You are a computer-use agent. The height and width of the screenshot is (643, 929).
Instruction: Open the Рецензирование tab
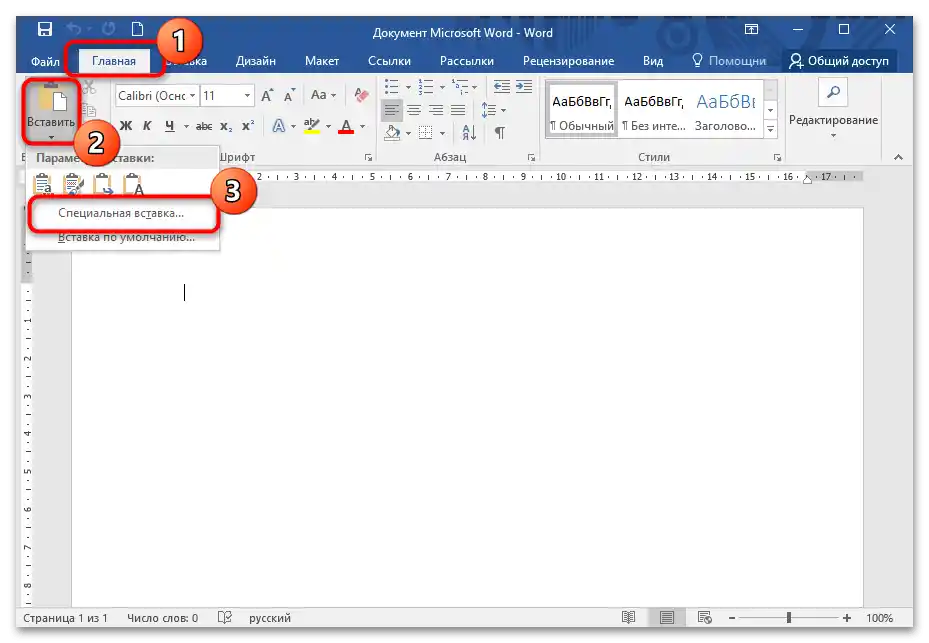[x=568, y=61]
